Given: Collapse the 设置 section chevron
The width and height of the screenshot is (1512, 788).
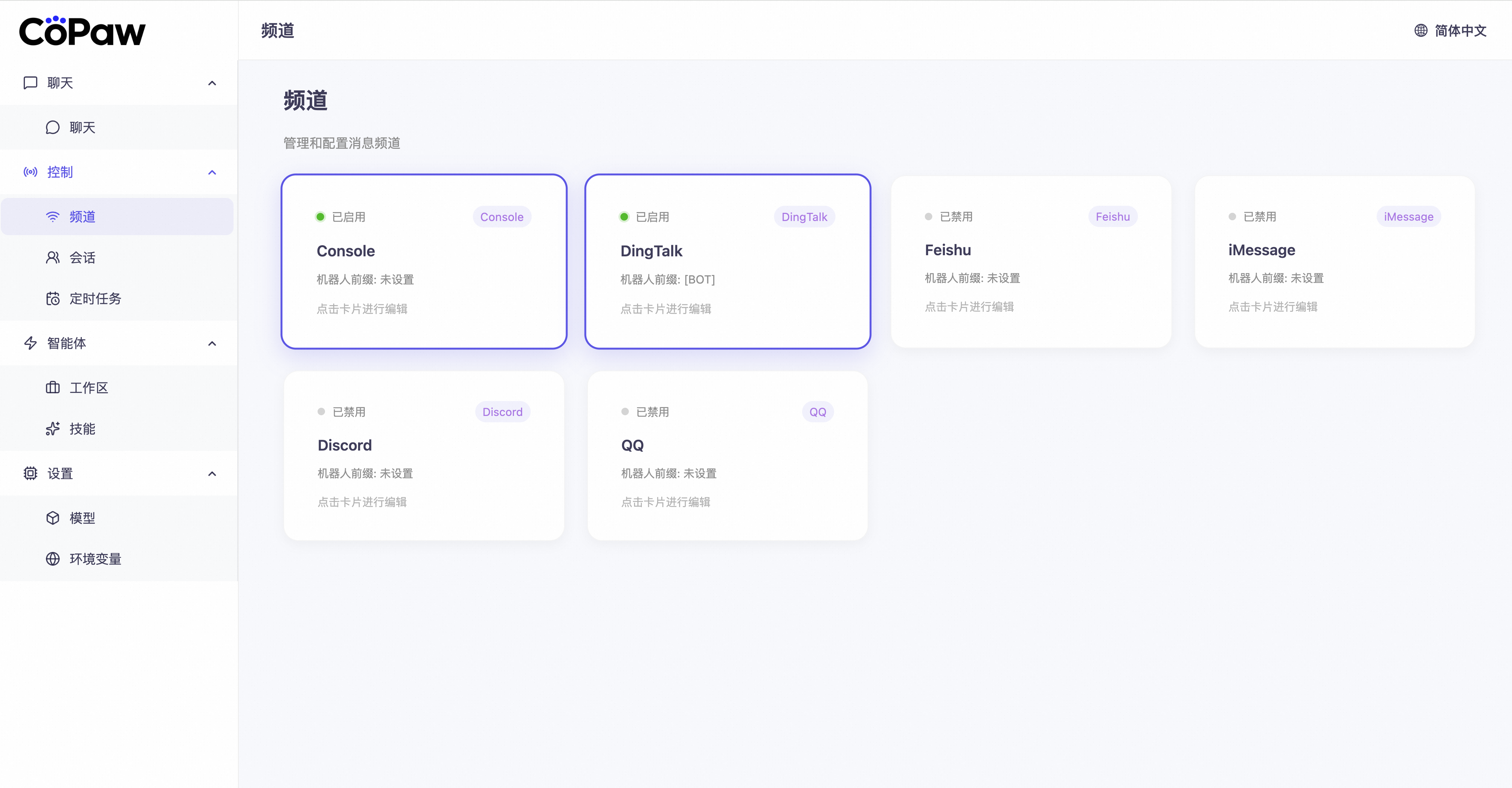Looking at the screenshot, I should point(212,474).
